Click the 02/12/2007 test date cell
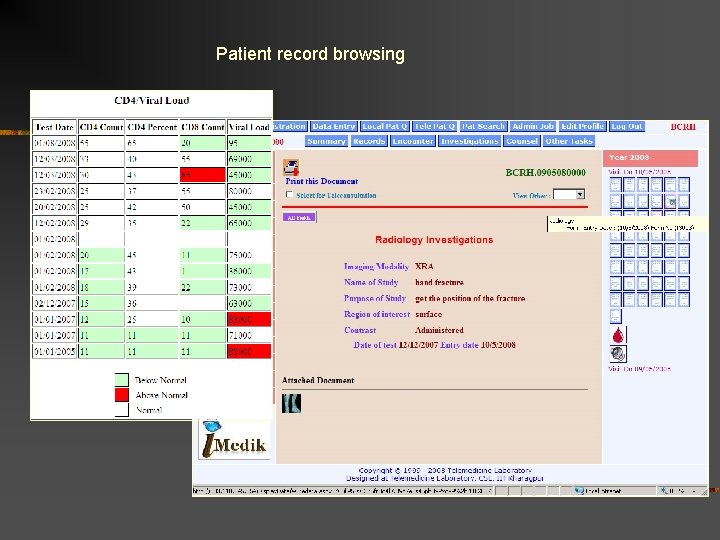 click(54, 303)
